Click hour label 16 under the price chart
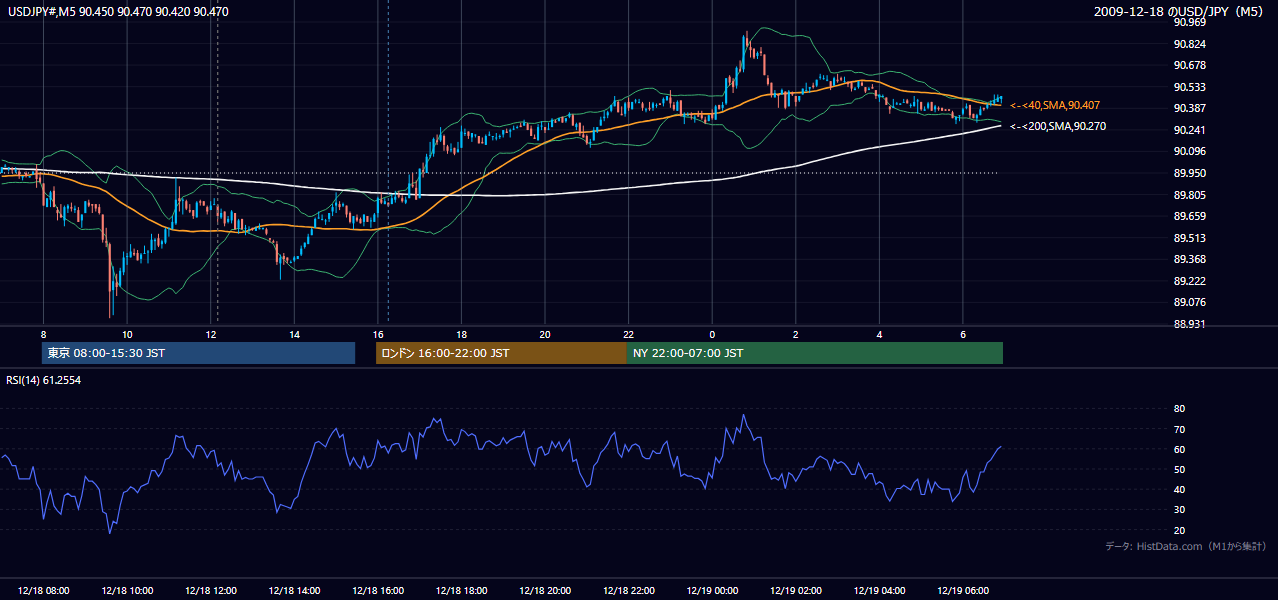The image size is (1278, 600). pos(378,334)
